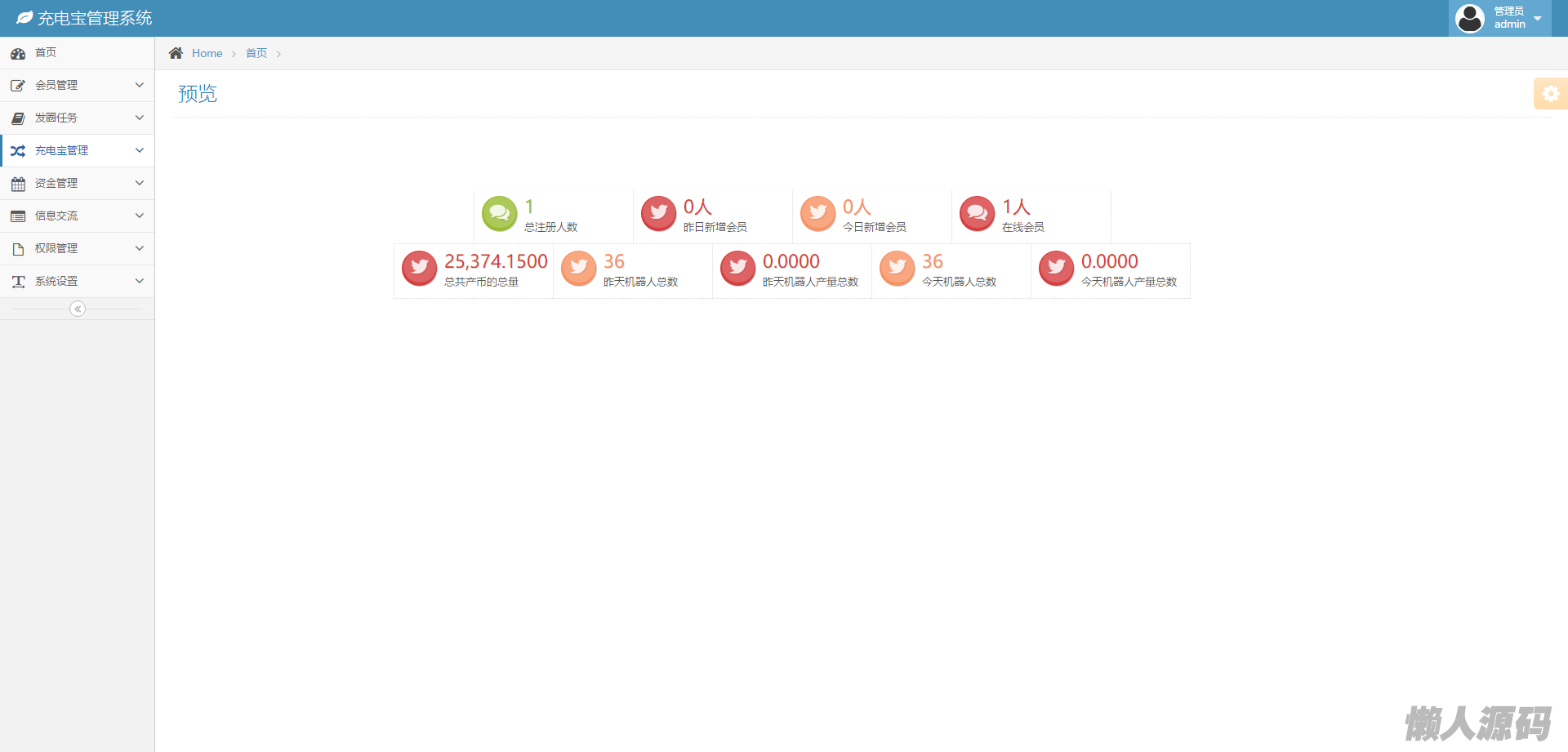Click the shuffle icon beside 充电宝管理
The width and height of the screenshot is (1568, 752).
18,151
